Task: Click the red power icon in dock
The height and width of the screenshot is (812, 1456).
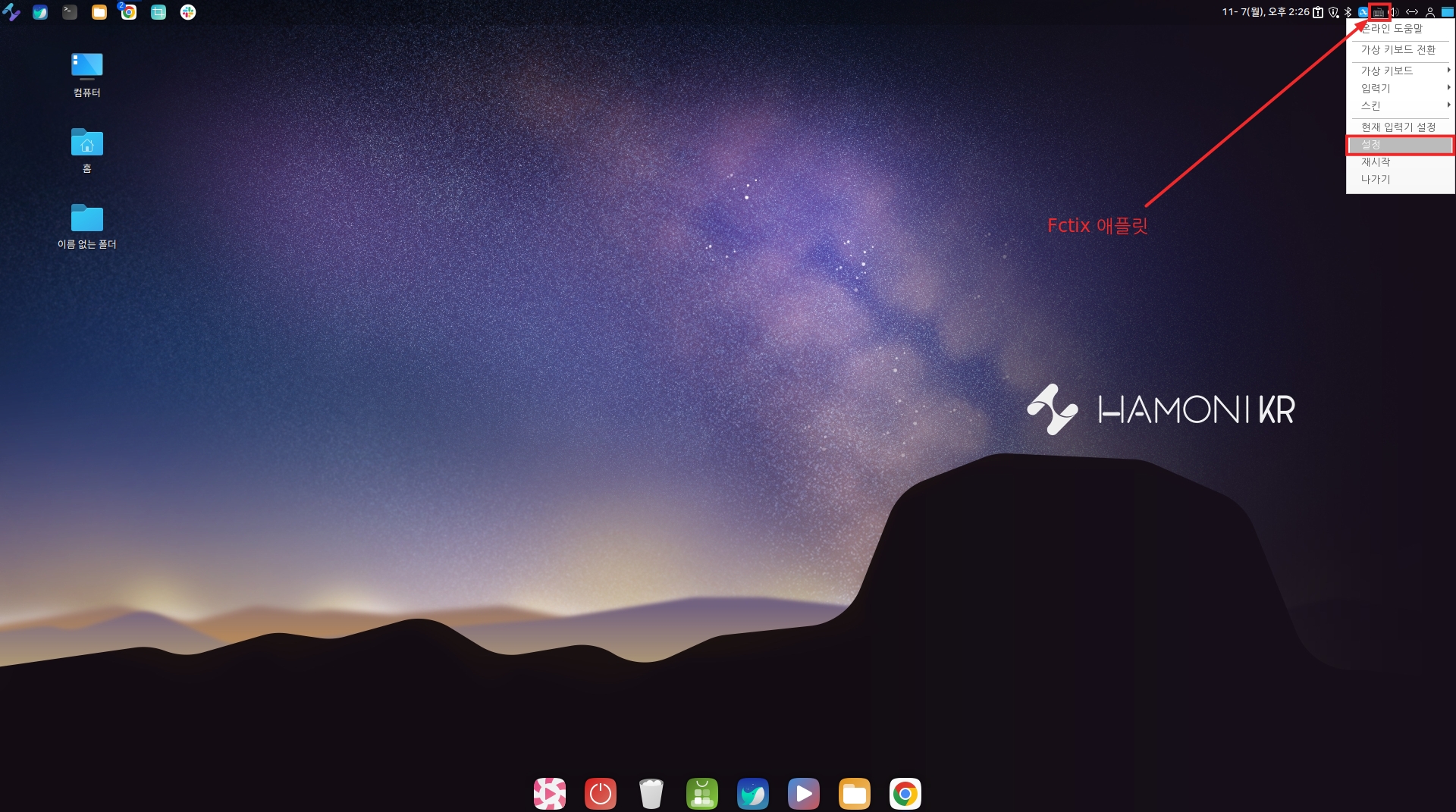Action: [x=600, y=794]
